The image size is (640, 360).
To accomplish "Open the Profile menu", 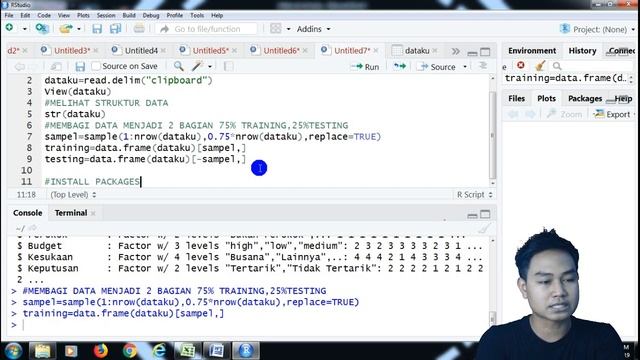I will pos(175,16).
